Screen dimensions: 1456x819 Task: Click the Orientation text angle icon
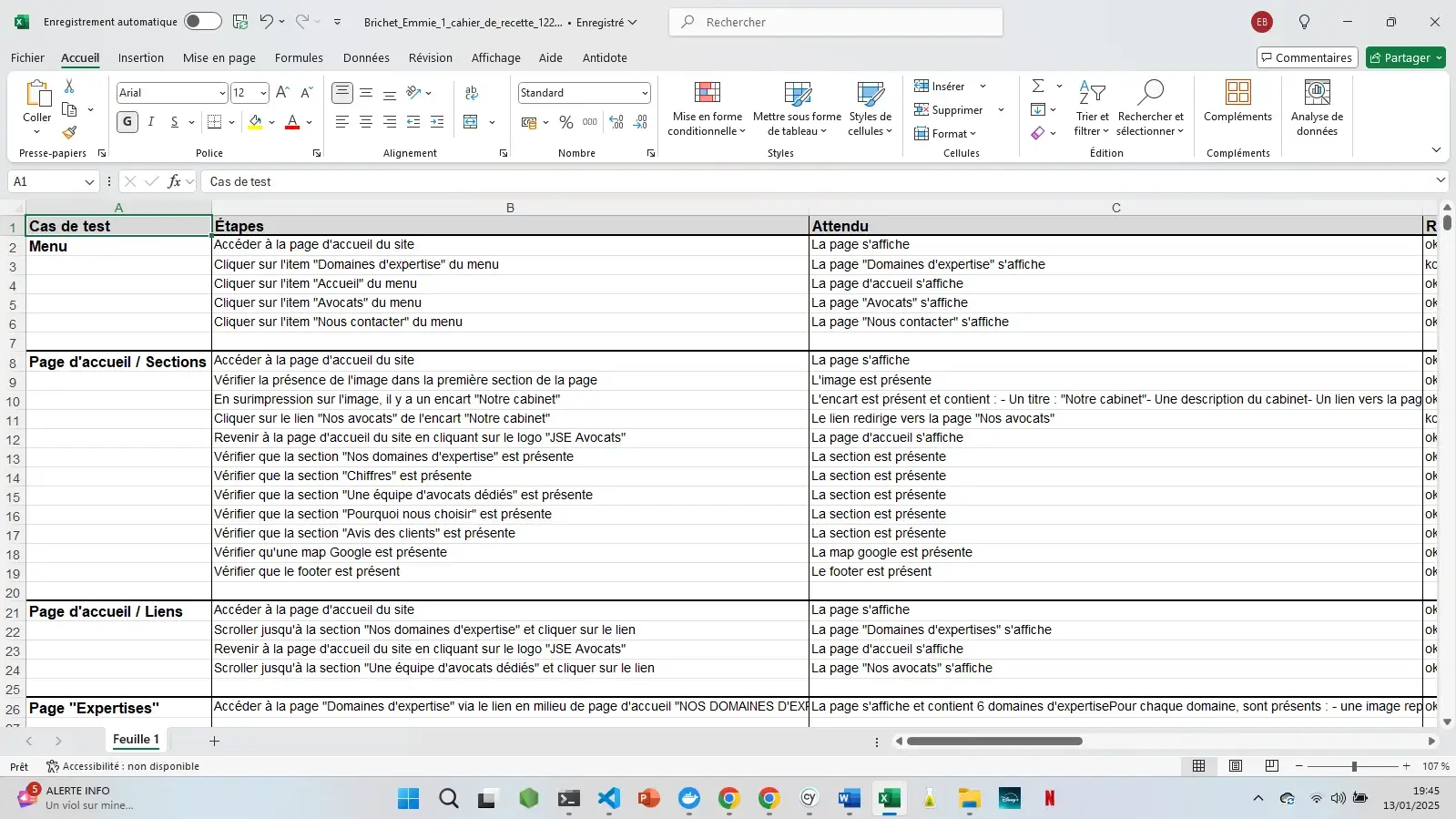414,93
